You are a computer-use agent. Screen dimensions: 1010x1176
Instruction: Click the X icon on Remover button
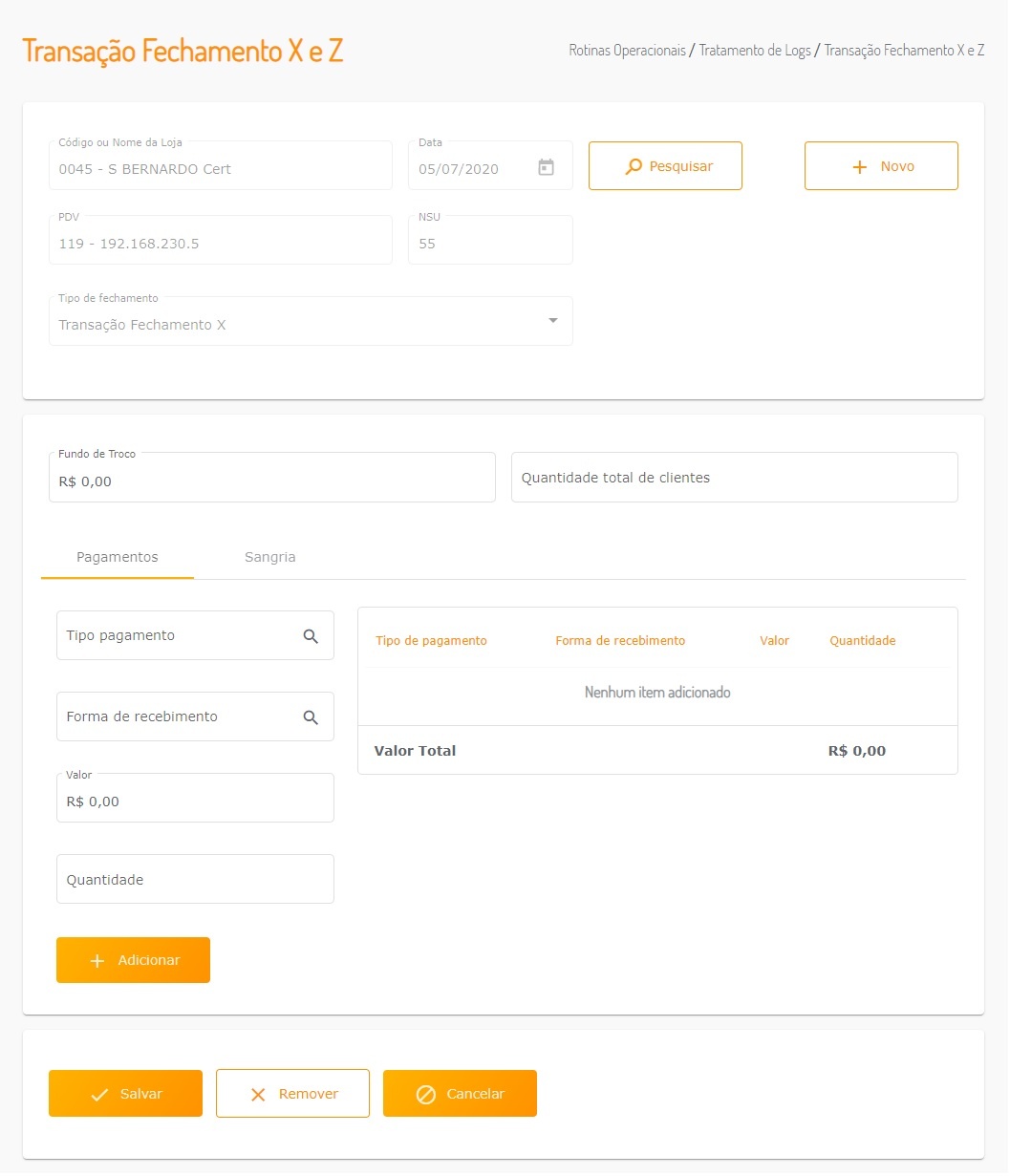tap(258, 1095)
